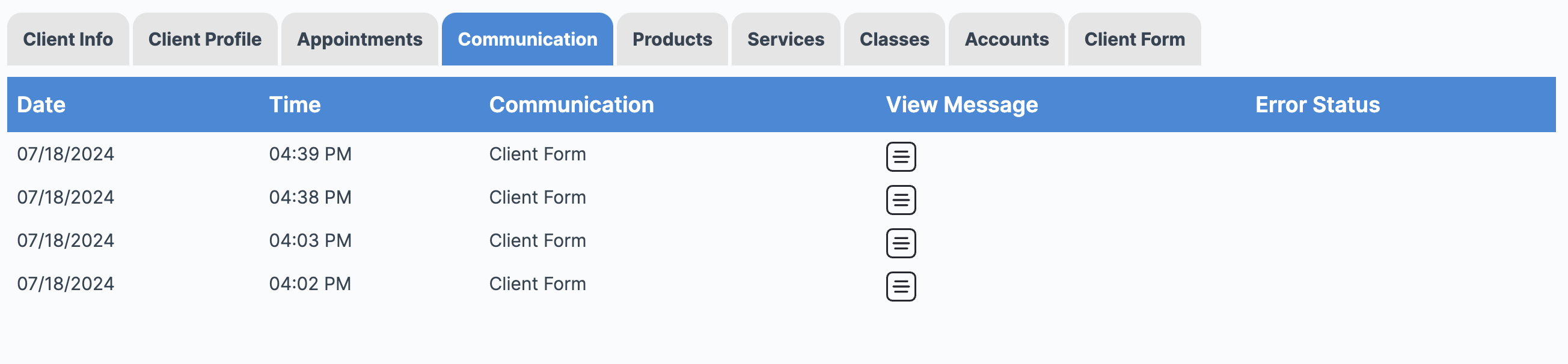Click the Error Status column header
1568x364 pixels.
pos(1318,105)
